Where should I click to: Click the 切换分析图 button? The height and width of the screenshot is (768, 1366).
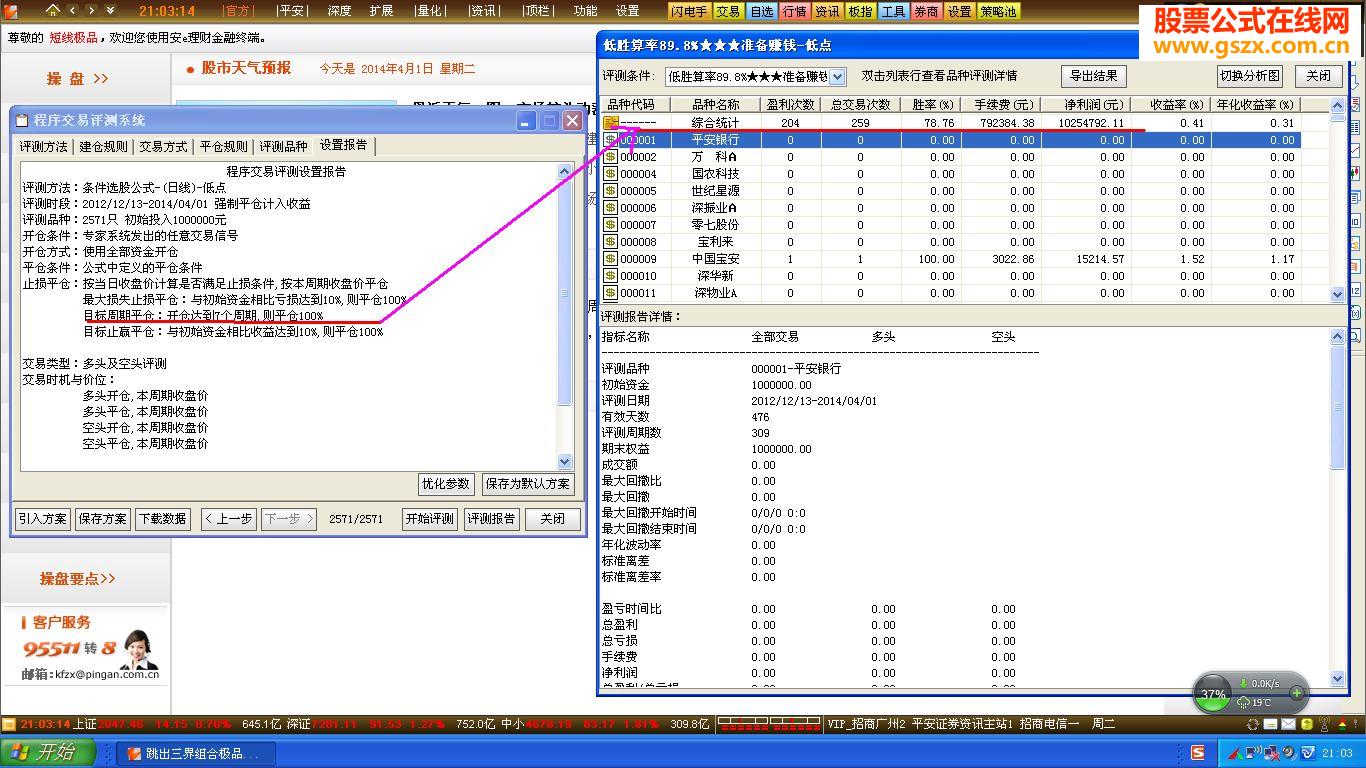pyautogui.click(x=1250, y=76)
